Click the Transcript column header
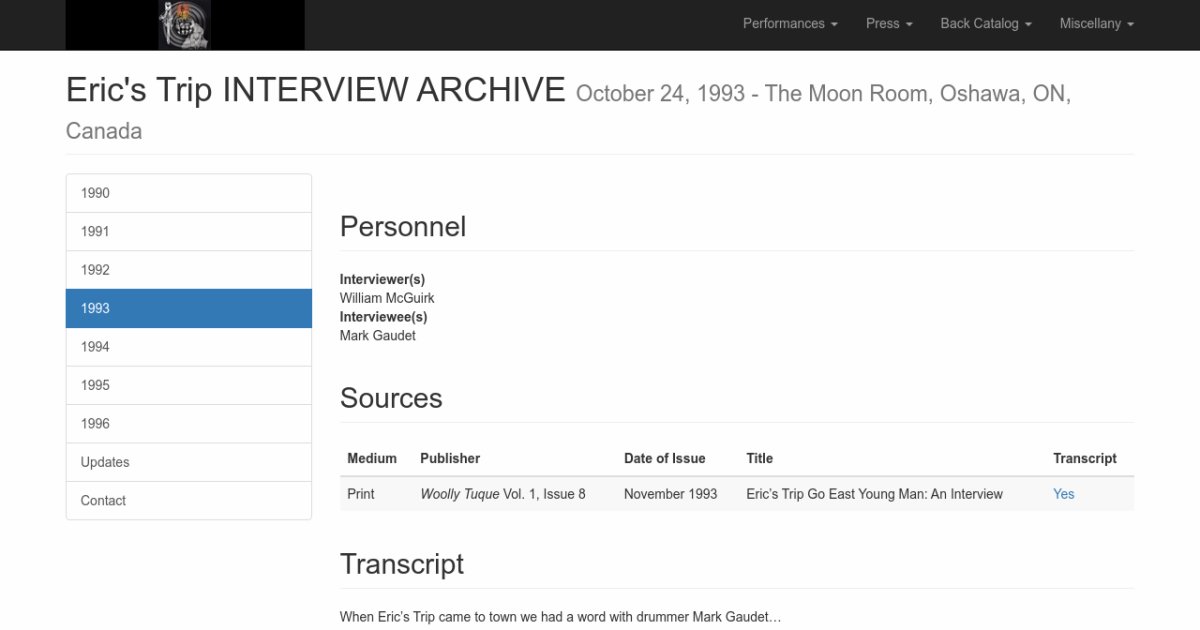 click(x=1084, y=458)
